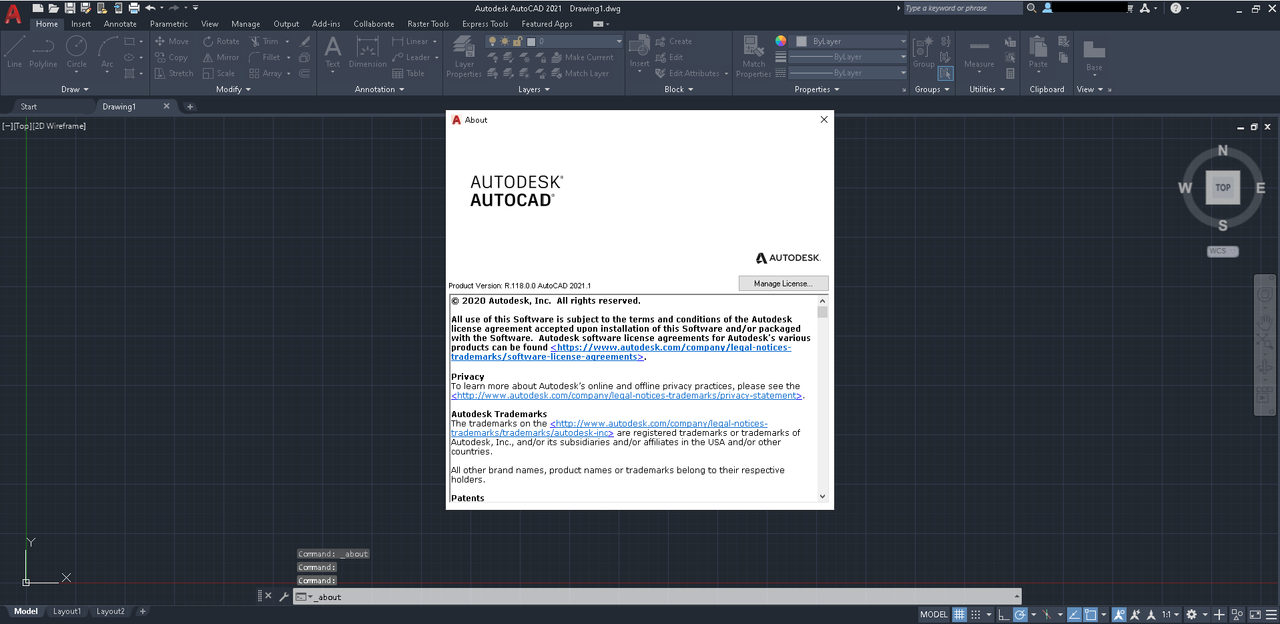Click the Scale tool
Viewport: 1280px width, 624px height.
(219, 73)
